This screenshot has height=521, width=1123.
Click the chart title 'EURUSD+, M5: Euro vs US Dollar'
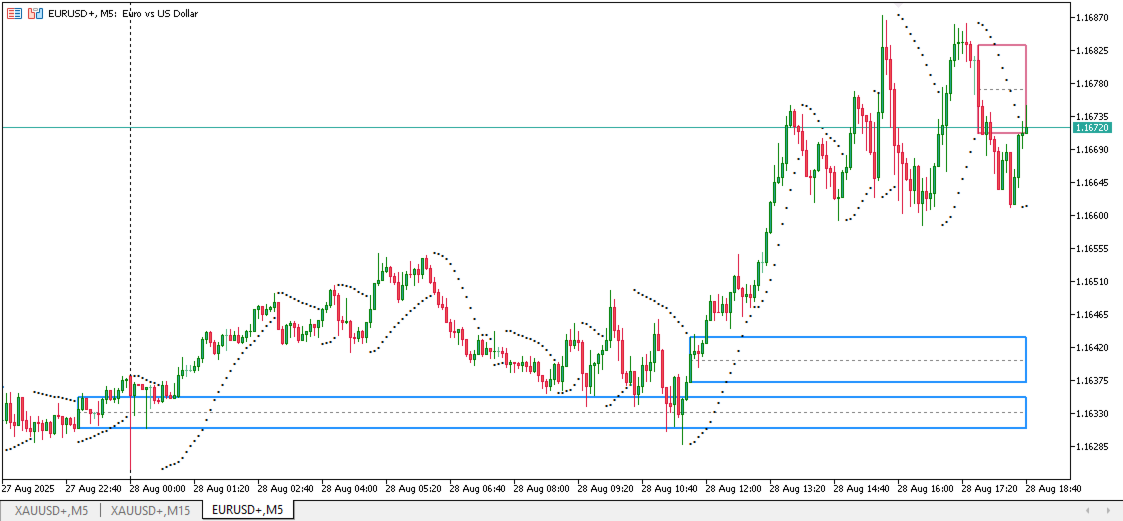122,13
